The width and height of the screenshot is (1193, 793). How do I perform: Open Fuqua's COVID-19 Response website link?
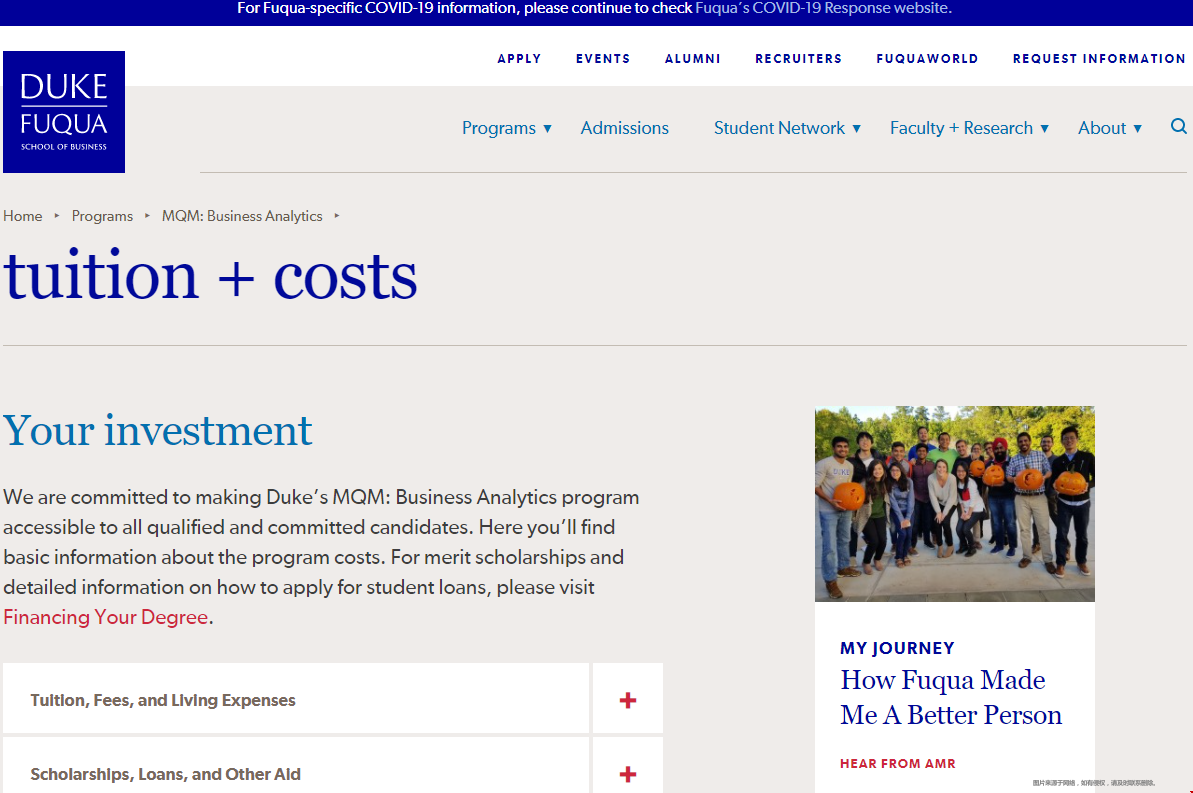(x=823, y=8)
